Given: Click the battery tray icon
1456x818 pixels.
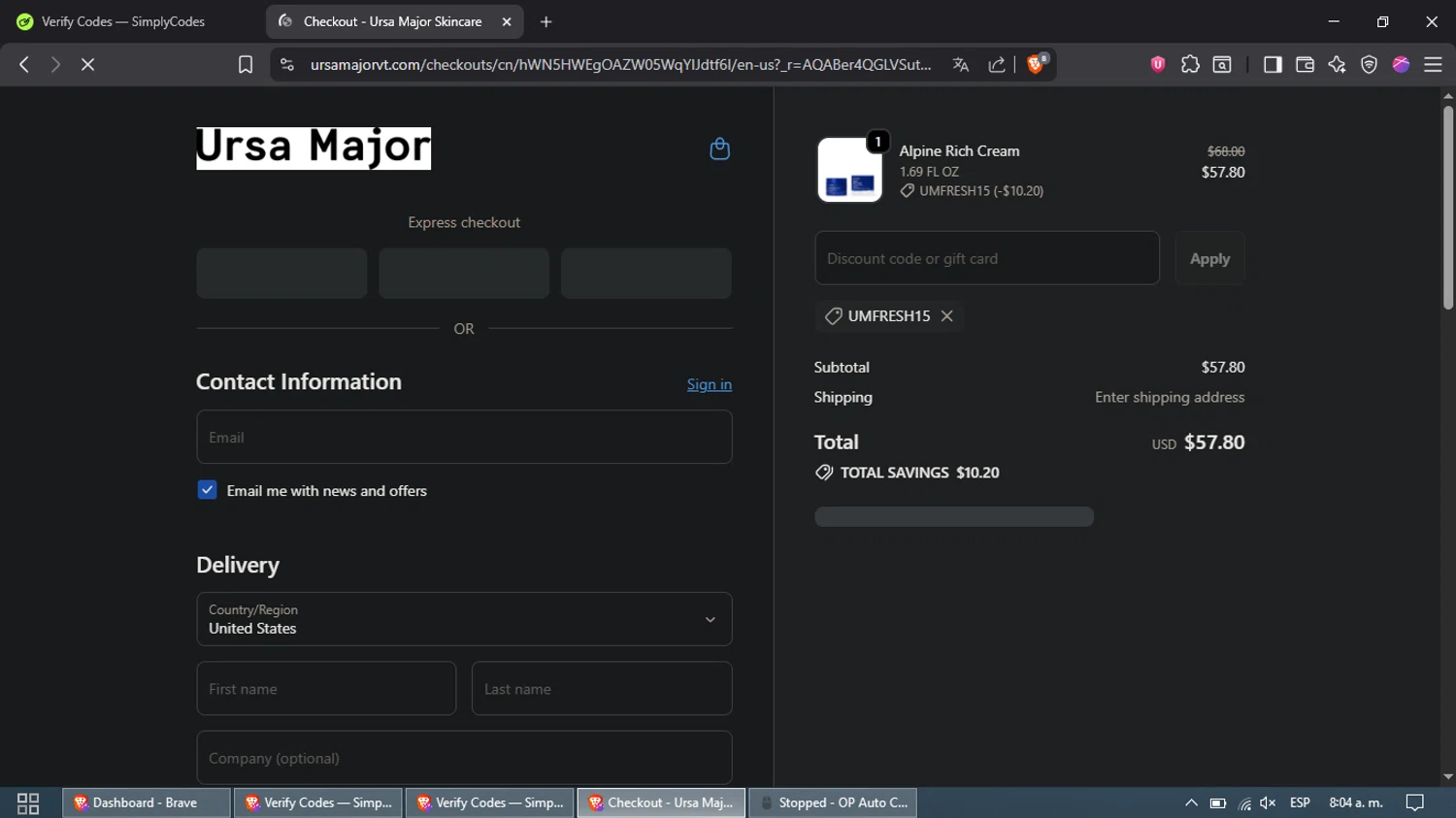Looking at the screenshot, I should (x=1218, y=802).
